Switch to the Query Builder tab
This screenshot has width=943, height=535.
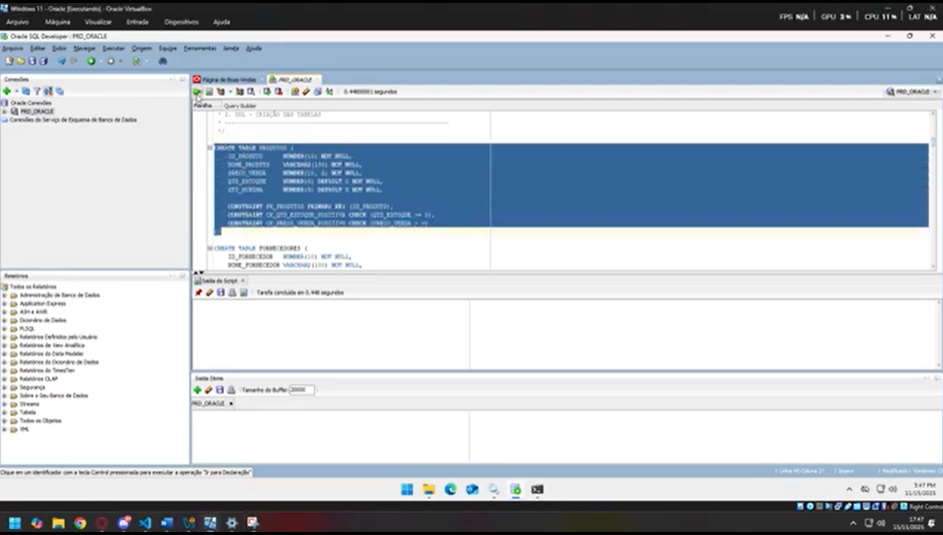pos(240,105)
